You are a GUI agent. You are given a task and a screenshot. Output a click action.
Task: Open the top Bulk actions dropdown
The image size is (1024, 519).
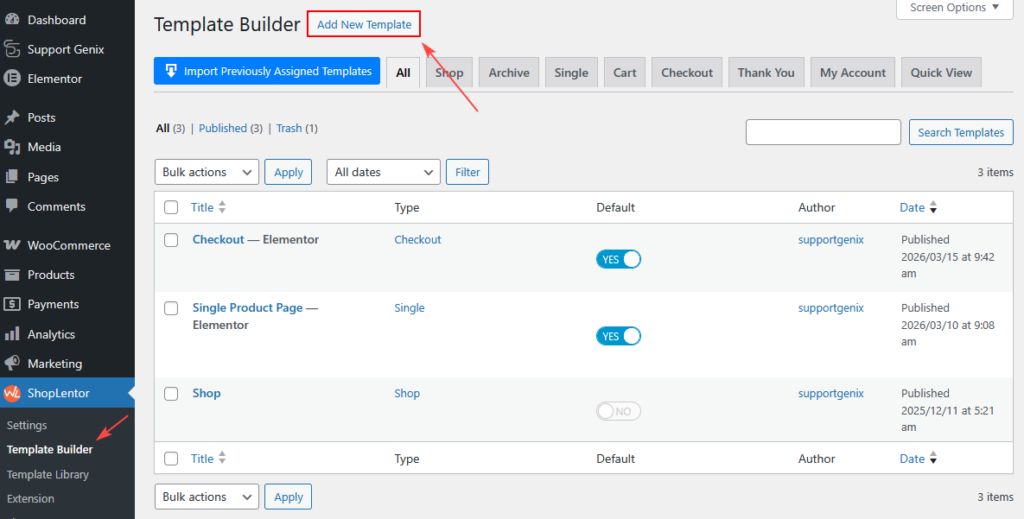tap(206, 172)
